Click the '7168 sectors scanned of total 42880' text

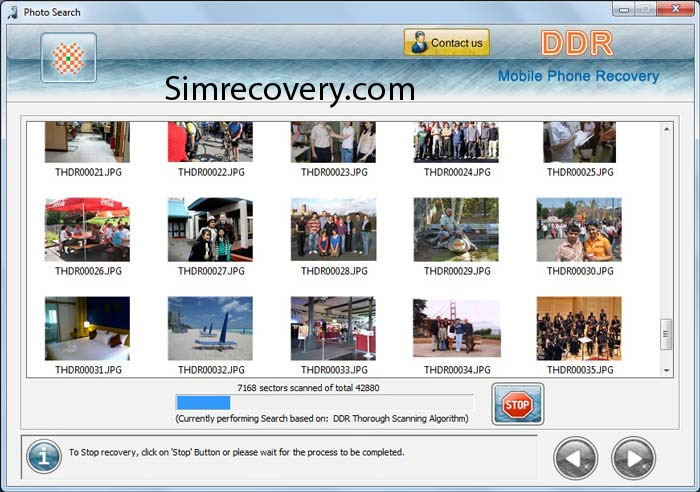pyautogui.click(x=308, y=388)
